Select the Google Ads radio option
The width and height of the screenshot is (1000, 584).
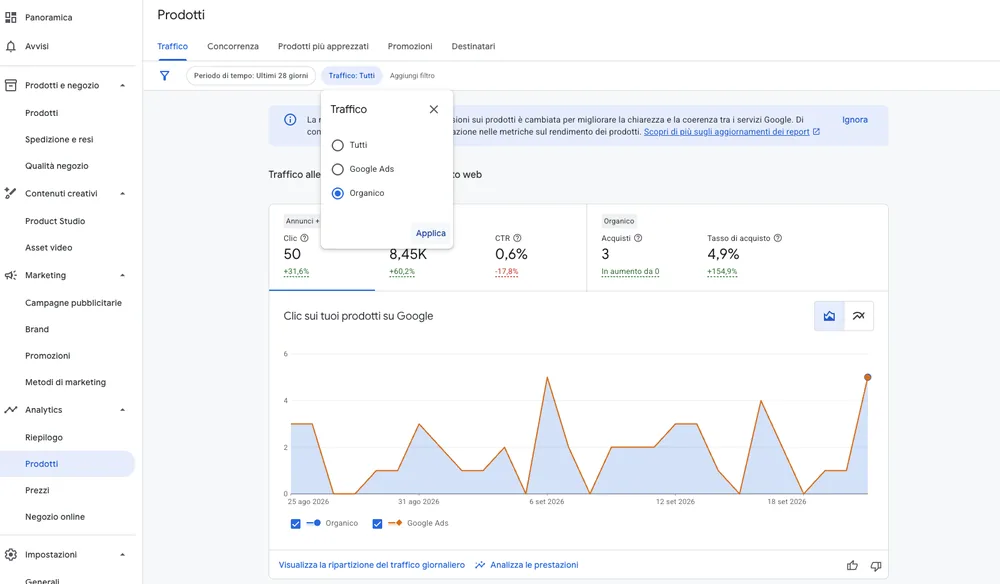pyautogui.click(x=337, y=169)
